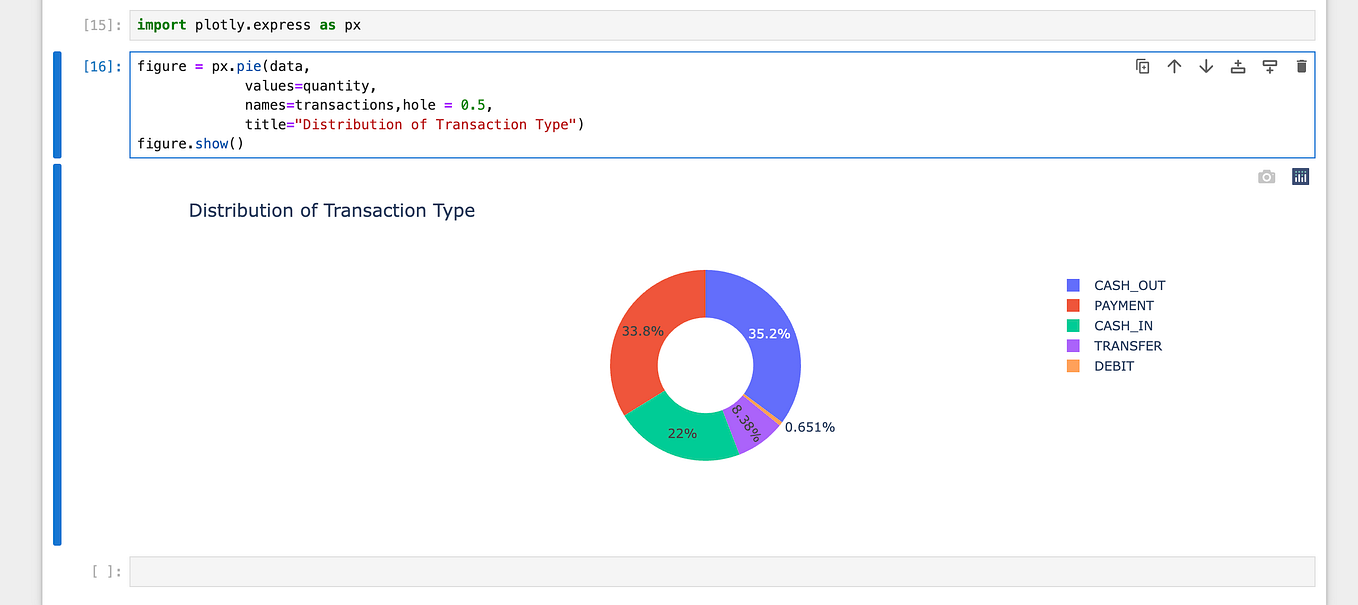Delete cell 16 with the trash icon
This screenshot has height=605, width=1358.
click(1302, 66)
